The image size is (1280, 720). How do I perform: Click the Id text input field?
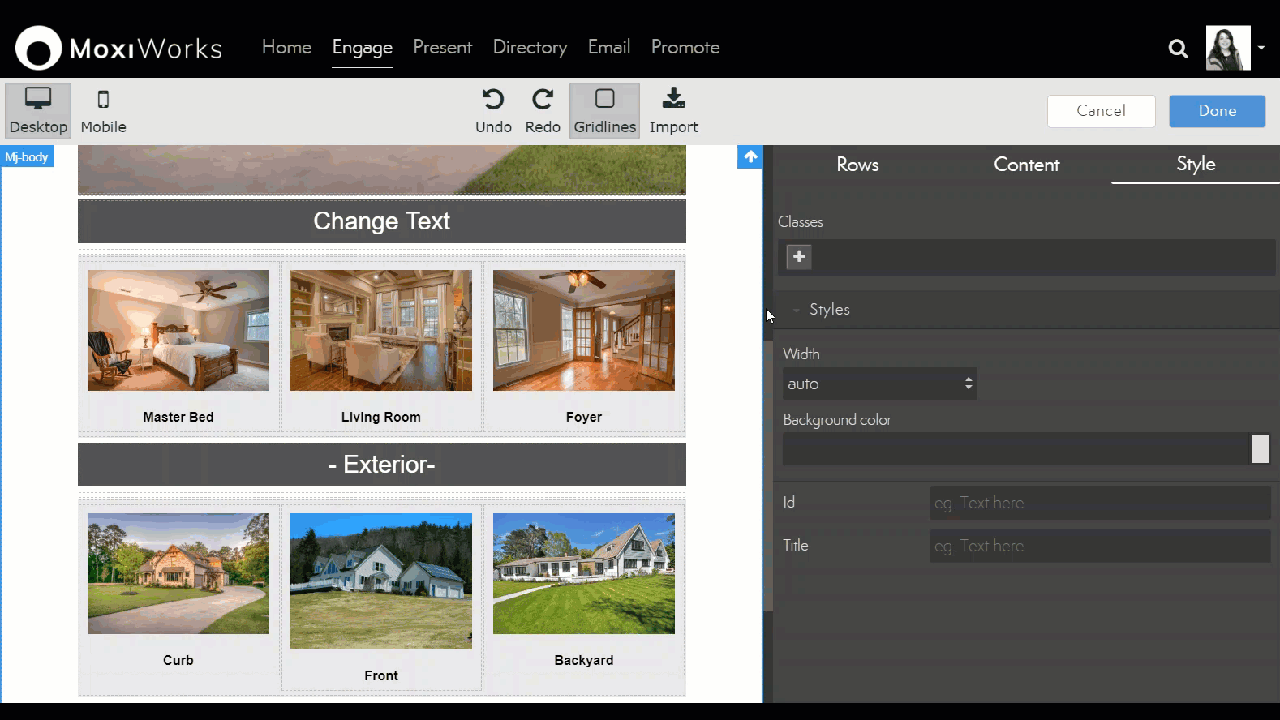pos(1099,503)
